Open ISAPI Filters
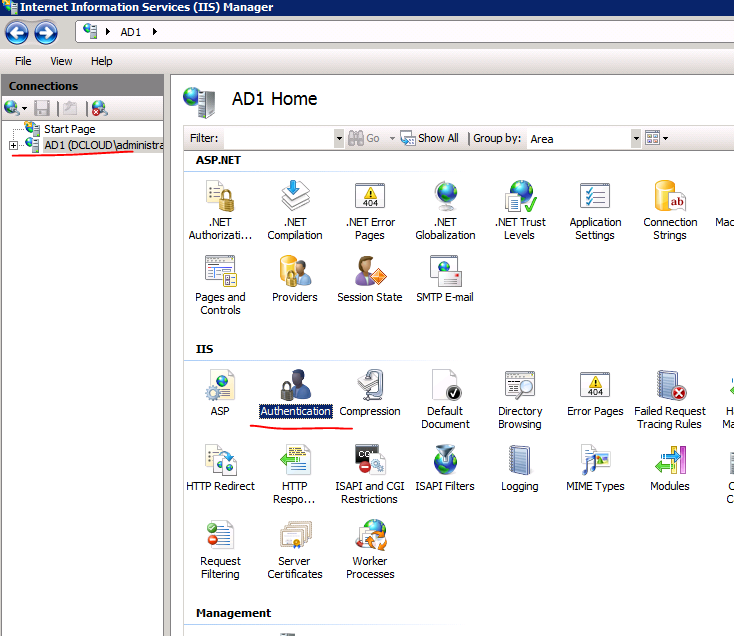The width and height of the screenshot is (734, 636). coord(445,468)
